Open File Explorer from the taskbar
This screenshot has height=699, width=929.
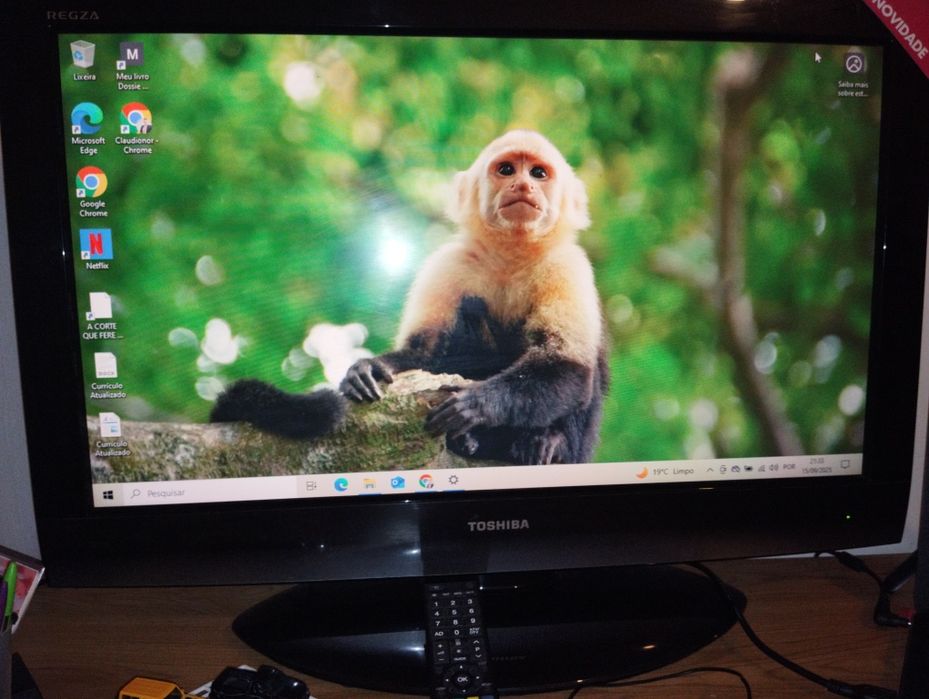369,483
